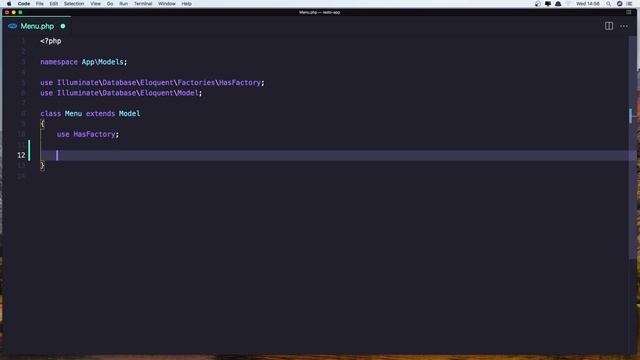This screenshot has width=640, height=360.
Task: Open Spotlight search in the menu bar
Action: 609,4
